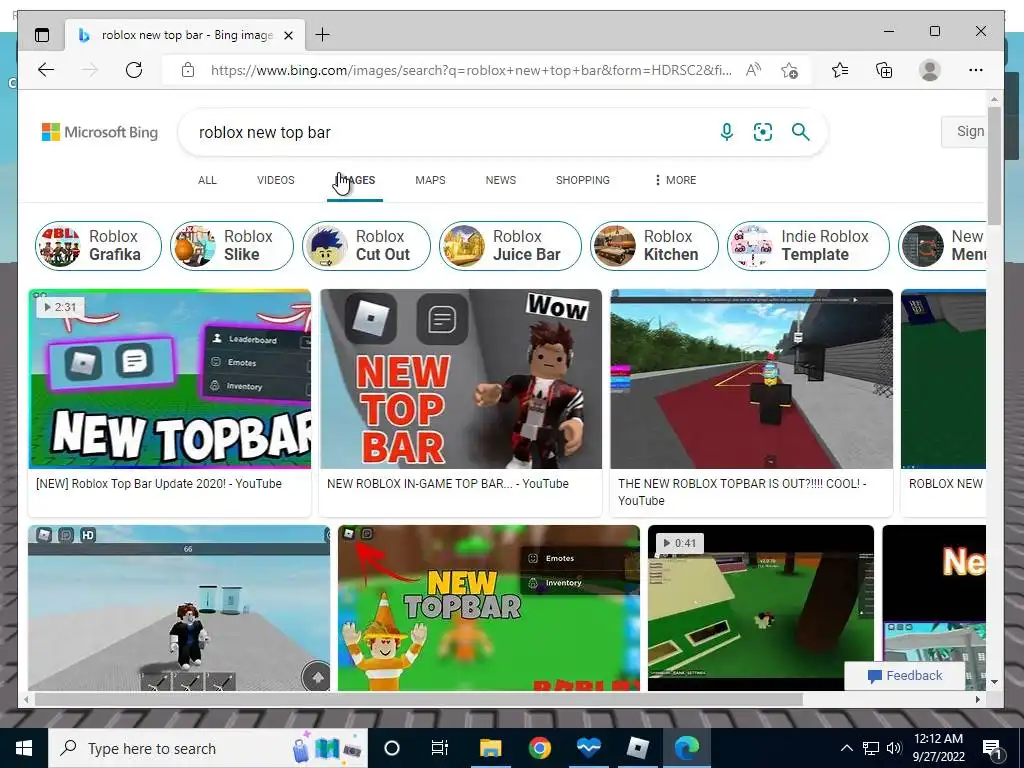This screenshot has width=1024, height=768.
Task: Open the notification center icon
Action: 993,748
